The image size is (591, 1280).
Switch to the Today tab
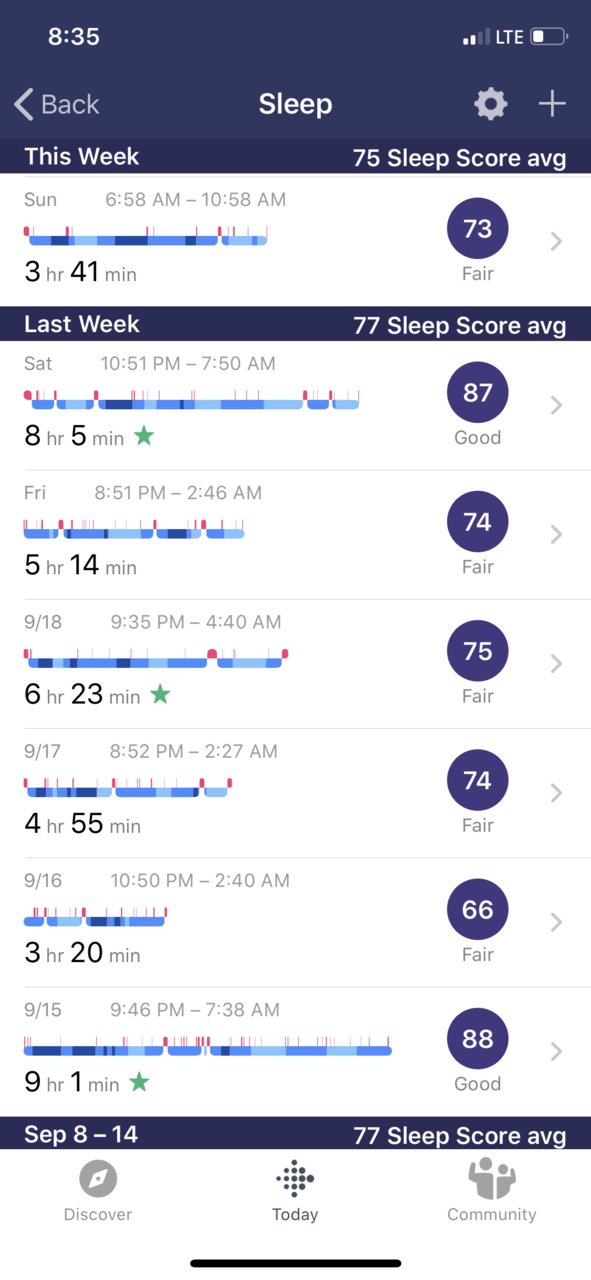(295, 1192)
